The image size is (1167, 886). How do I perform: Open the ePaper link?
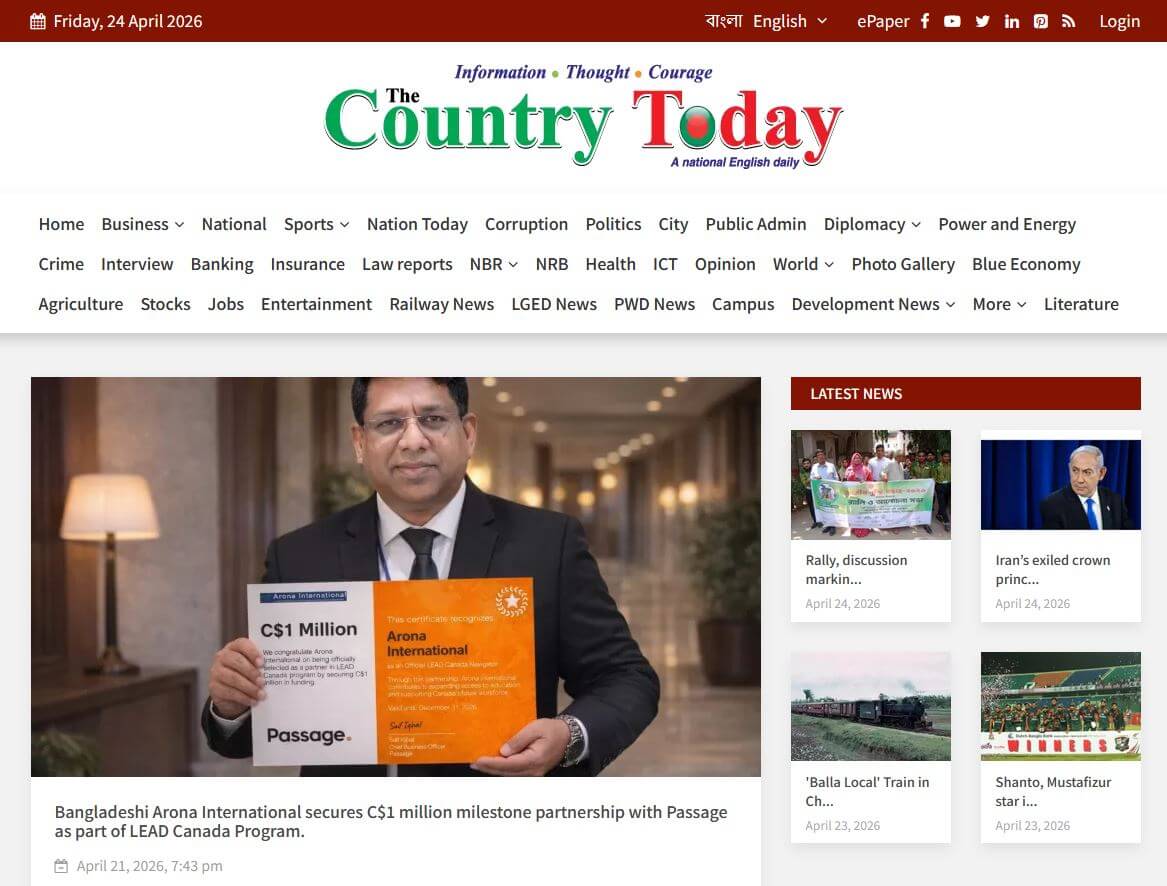click(x=883, y=21)
